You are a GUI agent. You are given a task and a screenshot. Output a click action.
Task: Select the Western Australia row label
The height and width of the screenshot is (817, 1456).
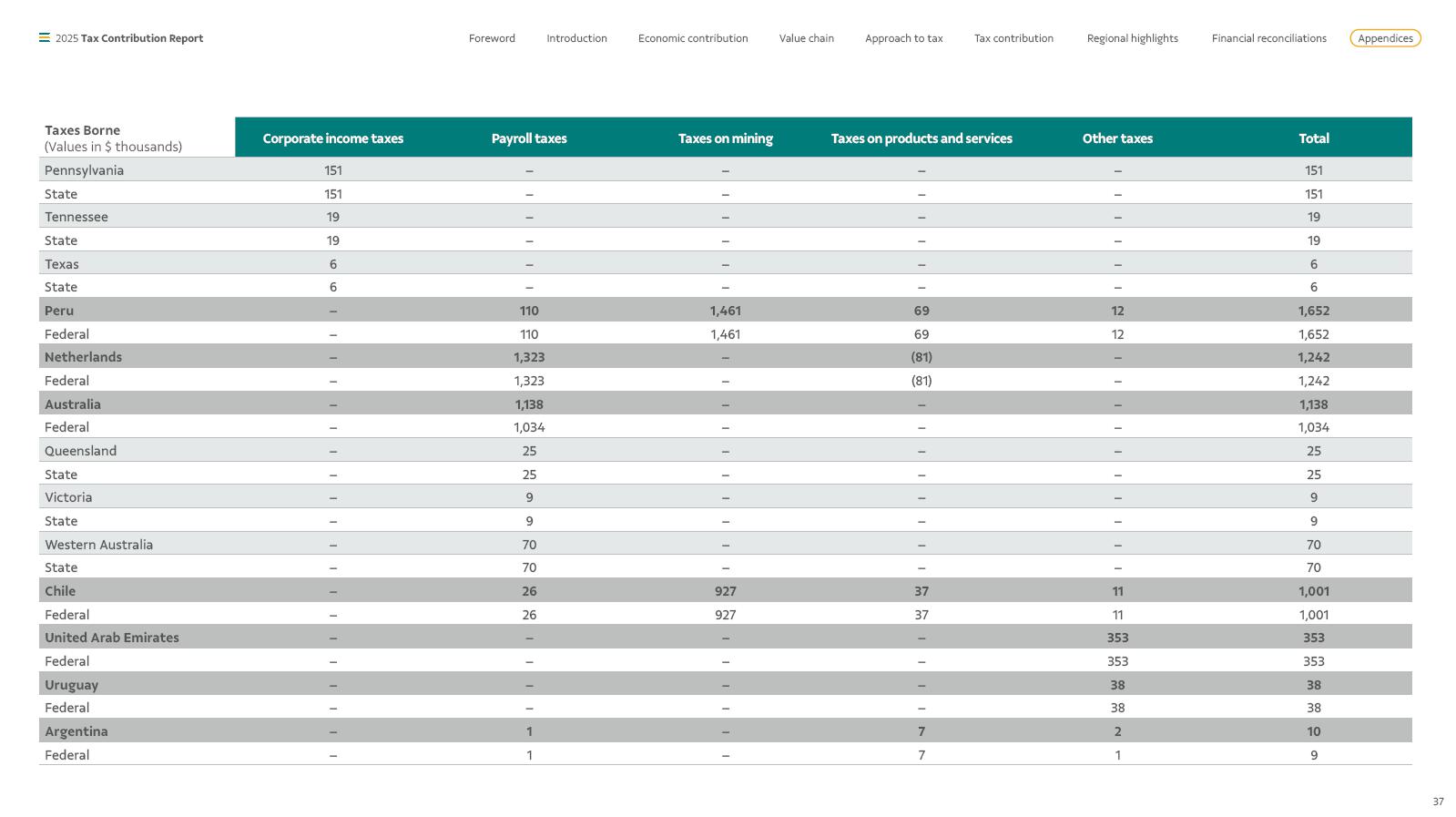coord(98,545)
